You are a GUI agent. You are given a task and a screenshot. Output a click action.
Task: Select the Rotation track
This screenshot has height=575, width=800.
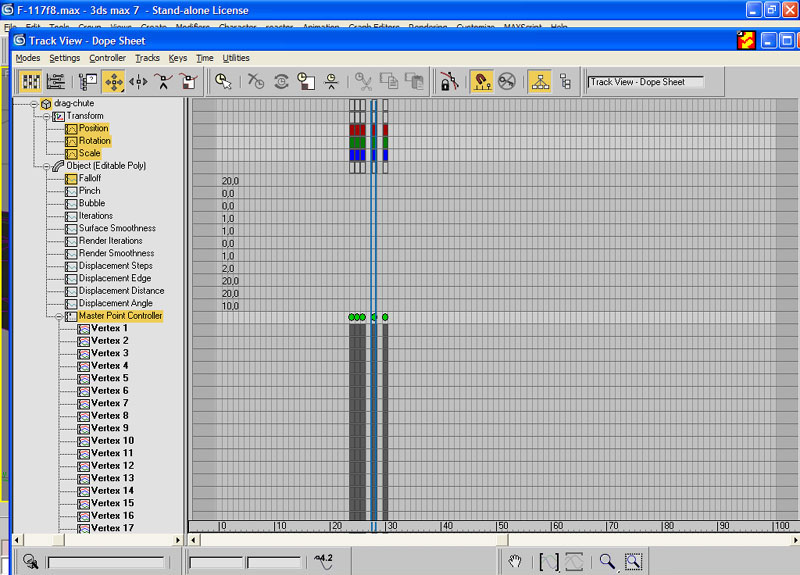click(94, 141)
